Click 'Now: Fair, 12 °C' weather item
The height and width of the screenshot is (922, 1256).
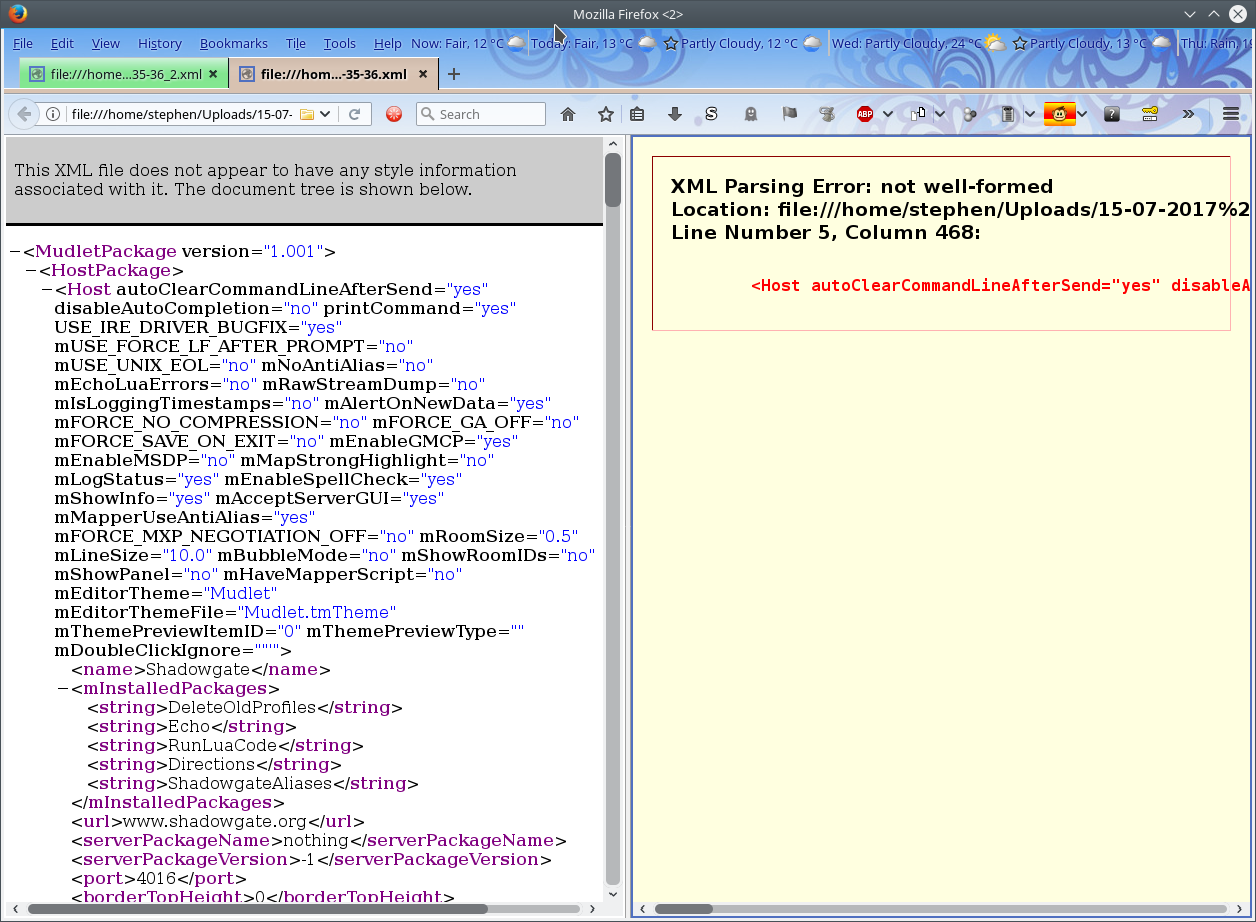click(467, 43)
